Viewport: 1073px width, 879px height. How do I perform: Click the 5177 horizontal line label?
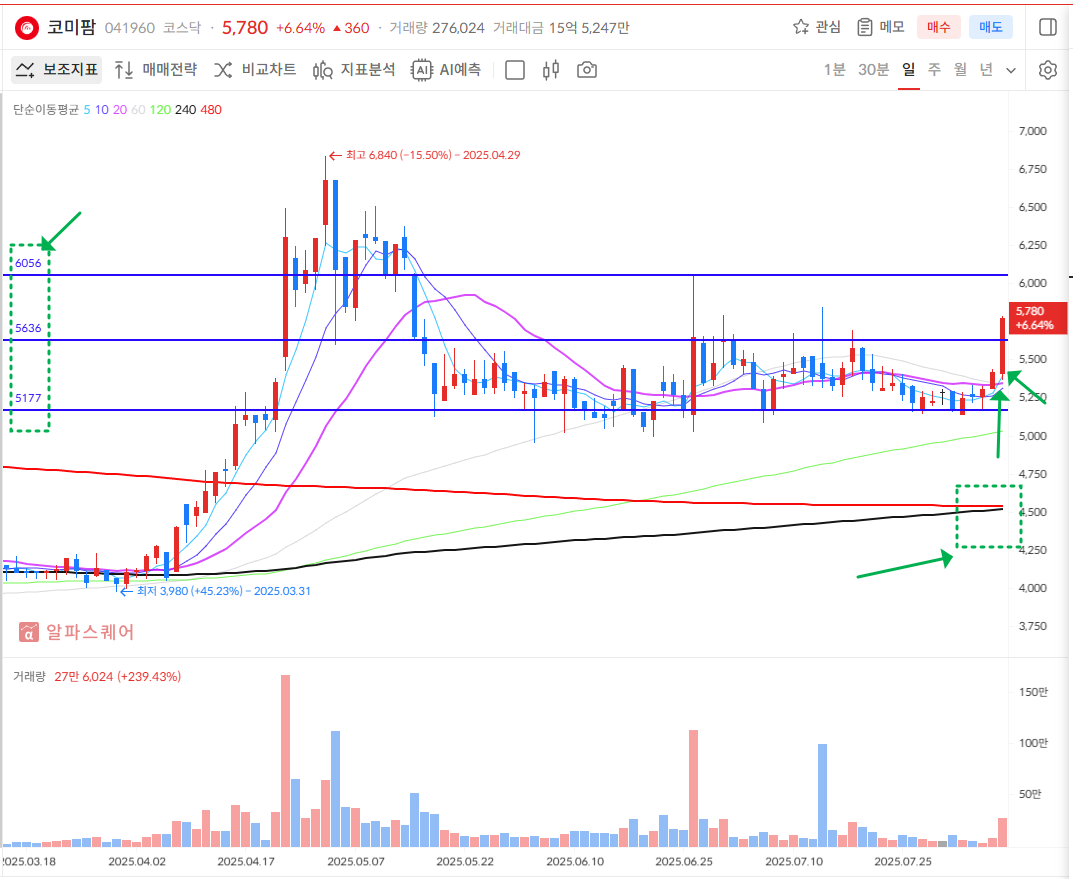click(x=28, y=398)
